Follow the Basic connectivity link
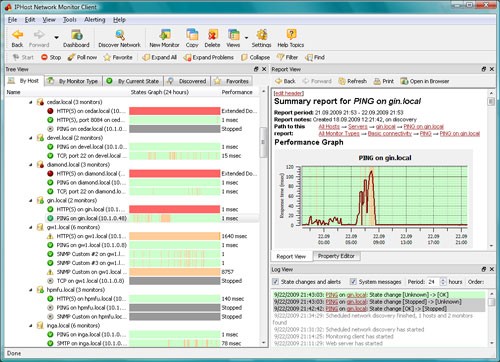The width and height of the screenshot is (500, 362). 390,134
